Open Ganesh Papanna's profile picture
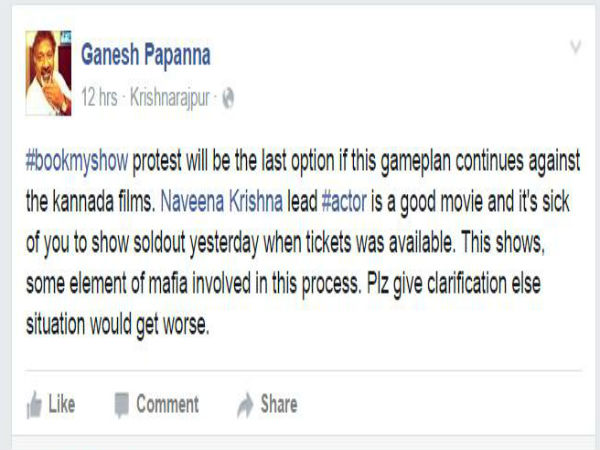This screenshot has width=600, height=450. 48,73
